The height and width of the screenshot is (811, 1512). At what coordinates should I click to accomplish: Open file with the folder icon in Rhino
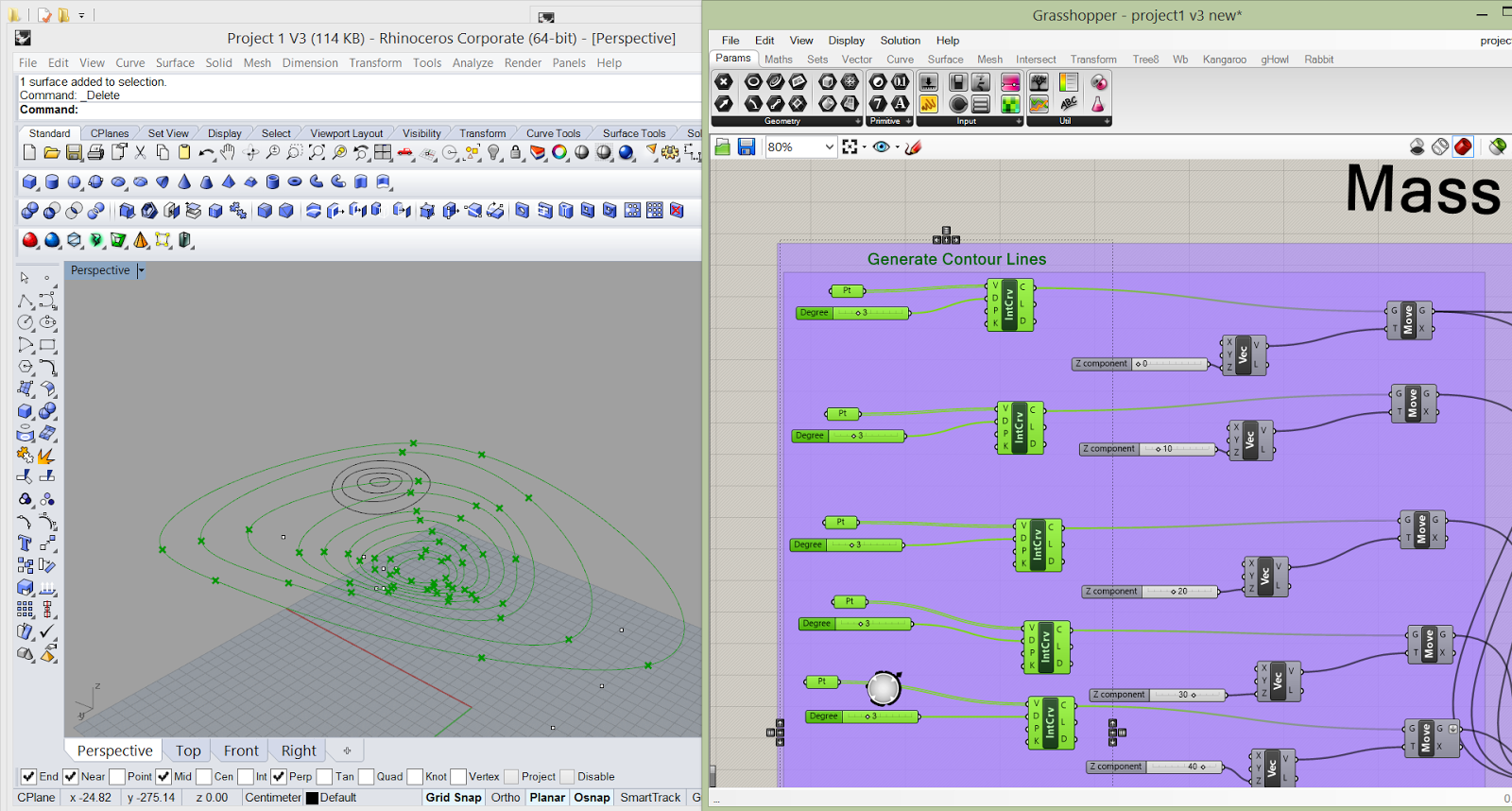pyautogui.click(x=52, y=152)
